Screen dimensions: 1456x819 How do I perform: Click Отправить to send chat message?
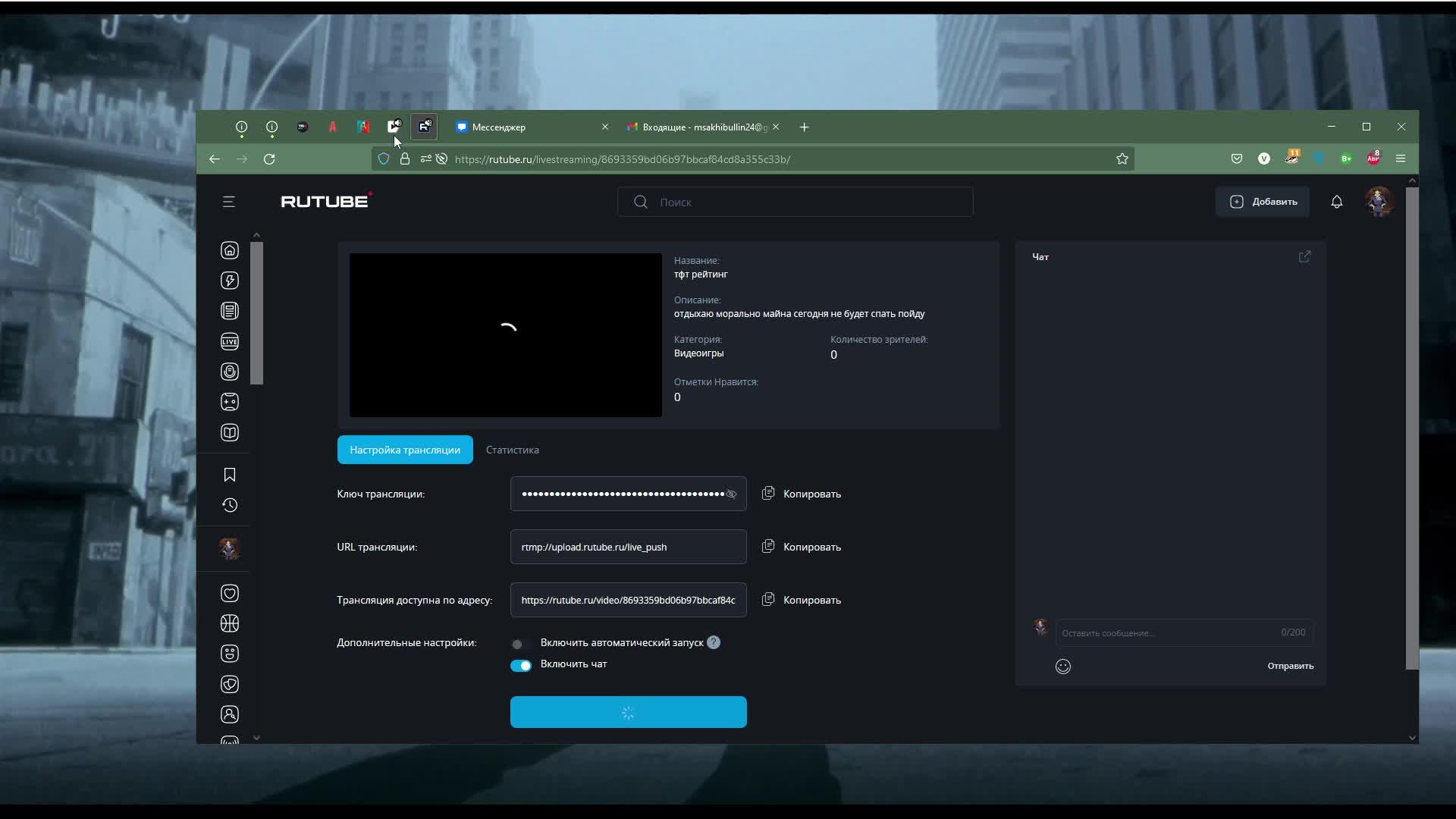[x=1290, y=666]
